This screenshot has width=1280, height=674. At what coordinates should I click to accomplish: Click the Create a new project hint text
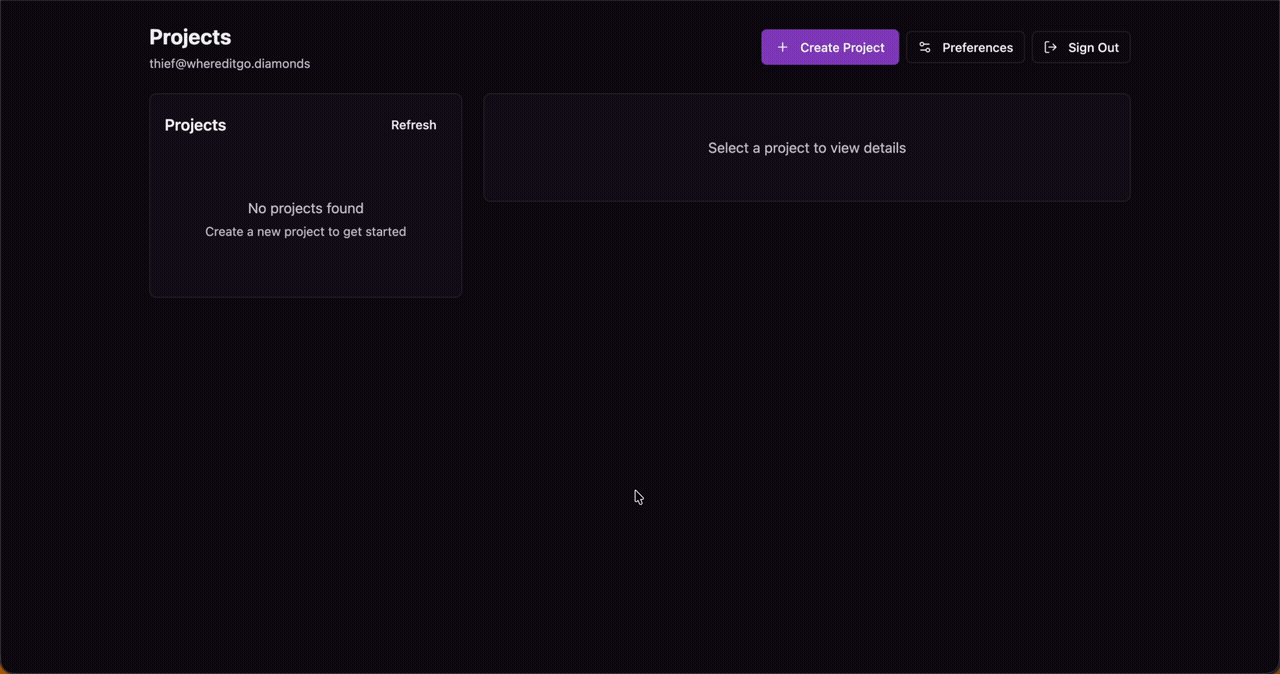(x=305, y=231)
